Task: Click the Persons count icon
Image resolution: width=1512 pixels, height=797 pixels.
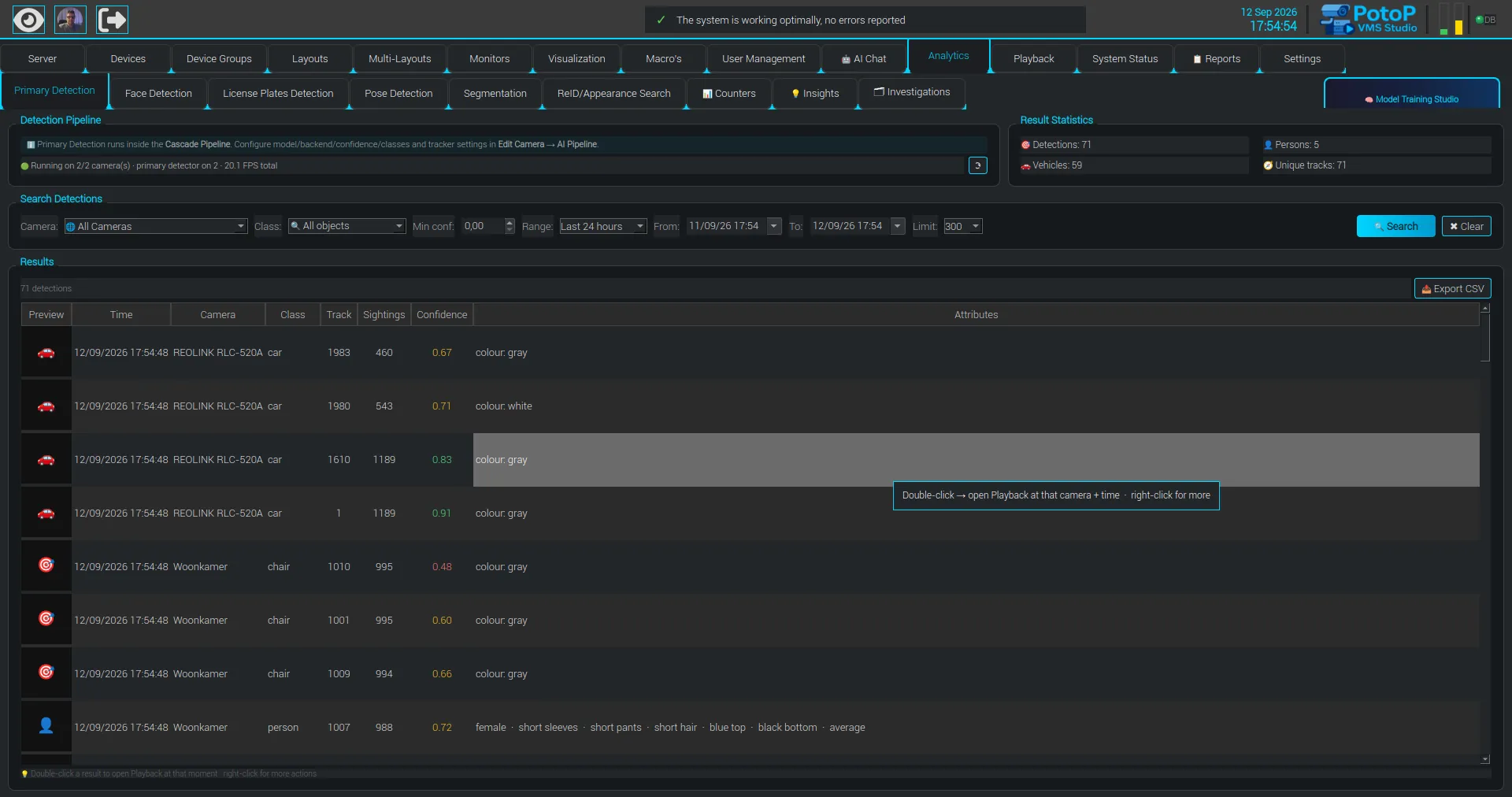Action: pyautogui.click(x=1268, y=145)
